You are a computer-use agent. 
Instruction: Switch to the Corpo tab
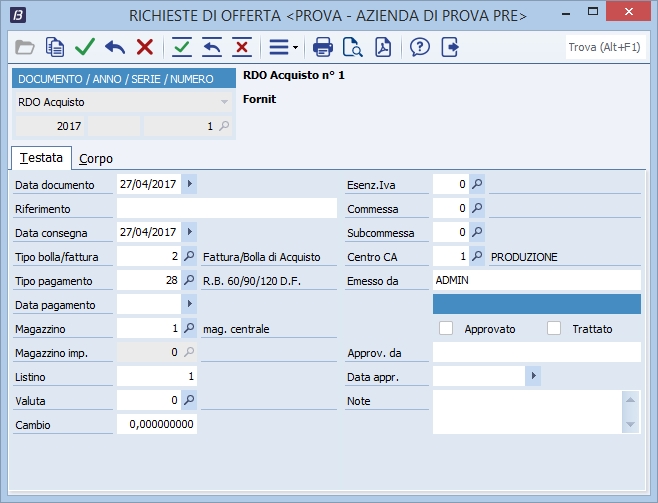[x=96, y=158]
